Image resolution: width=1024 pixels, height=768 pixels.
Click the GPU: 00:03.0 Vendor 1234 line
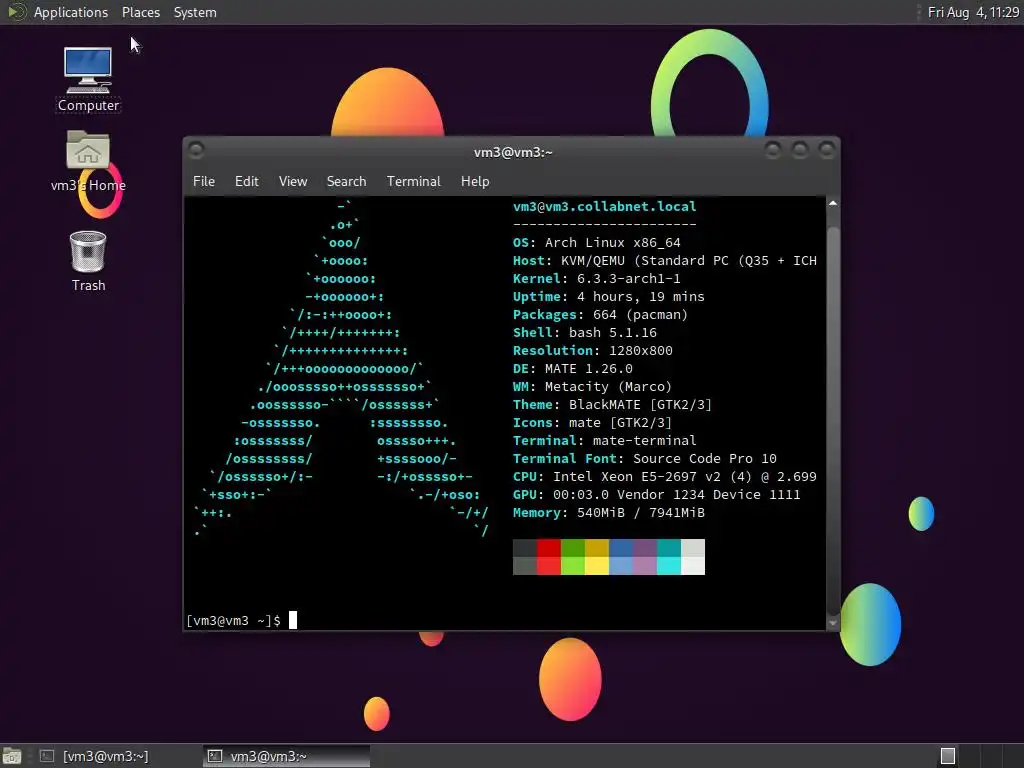pyautogui.click(x=657, y=494)
